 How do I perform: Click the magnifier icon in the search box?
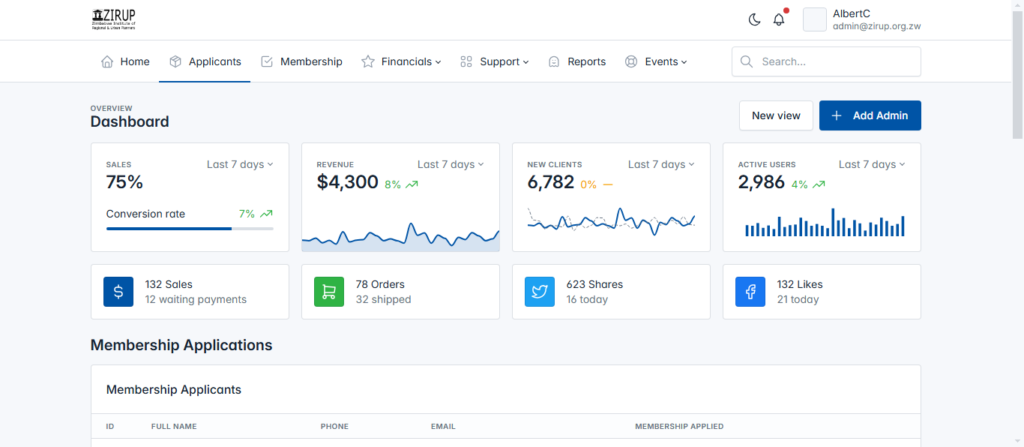pos(746,61)
